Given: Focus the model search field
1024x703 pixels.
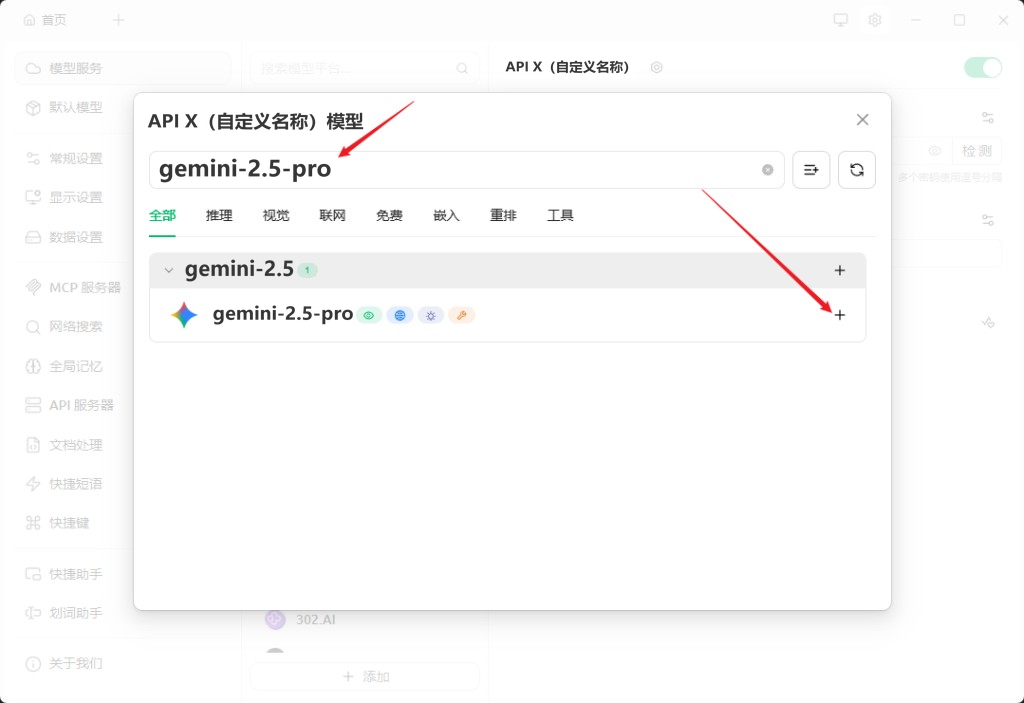Looking at the screenshot, I should click(466, 170).
